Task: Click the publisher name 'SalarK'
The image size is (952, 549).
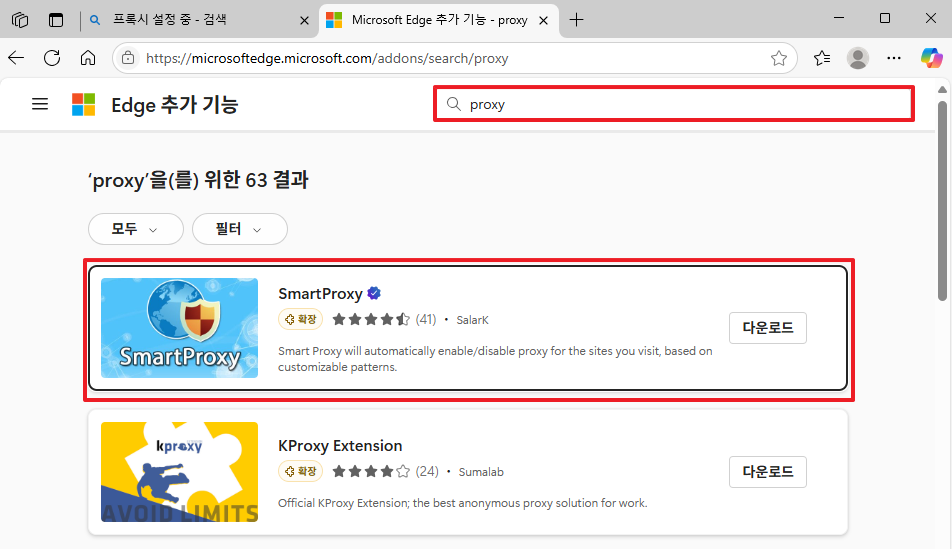Action: click(472, 320)
